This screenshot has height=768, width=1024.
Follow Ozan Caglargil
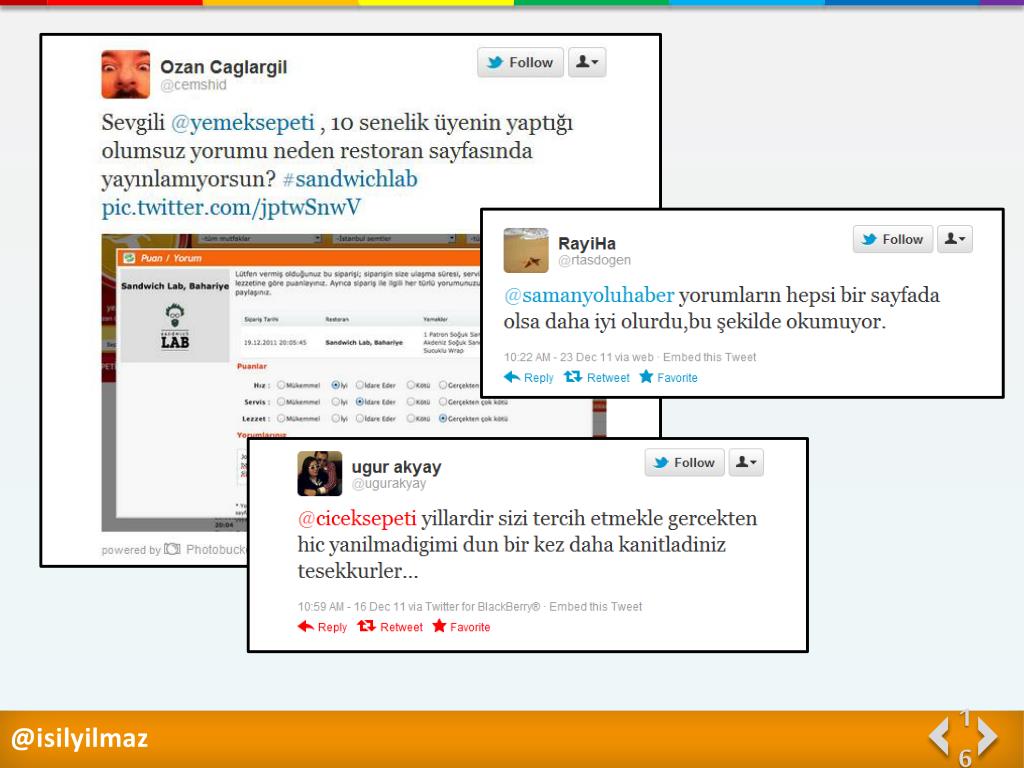(520, 62)
